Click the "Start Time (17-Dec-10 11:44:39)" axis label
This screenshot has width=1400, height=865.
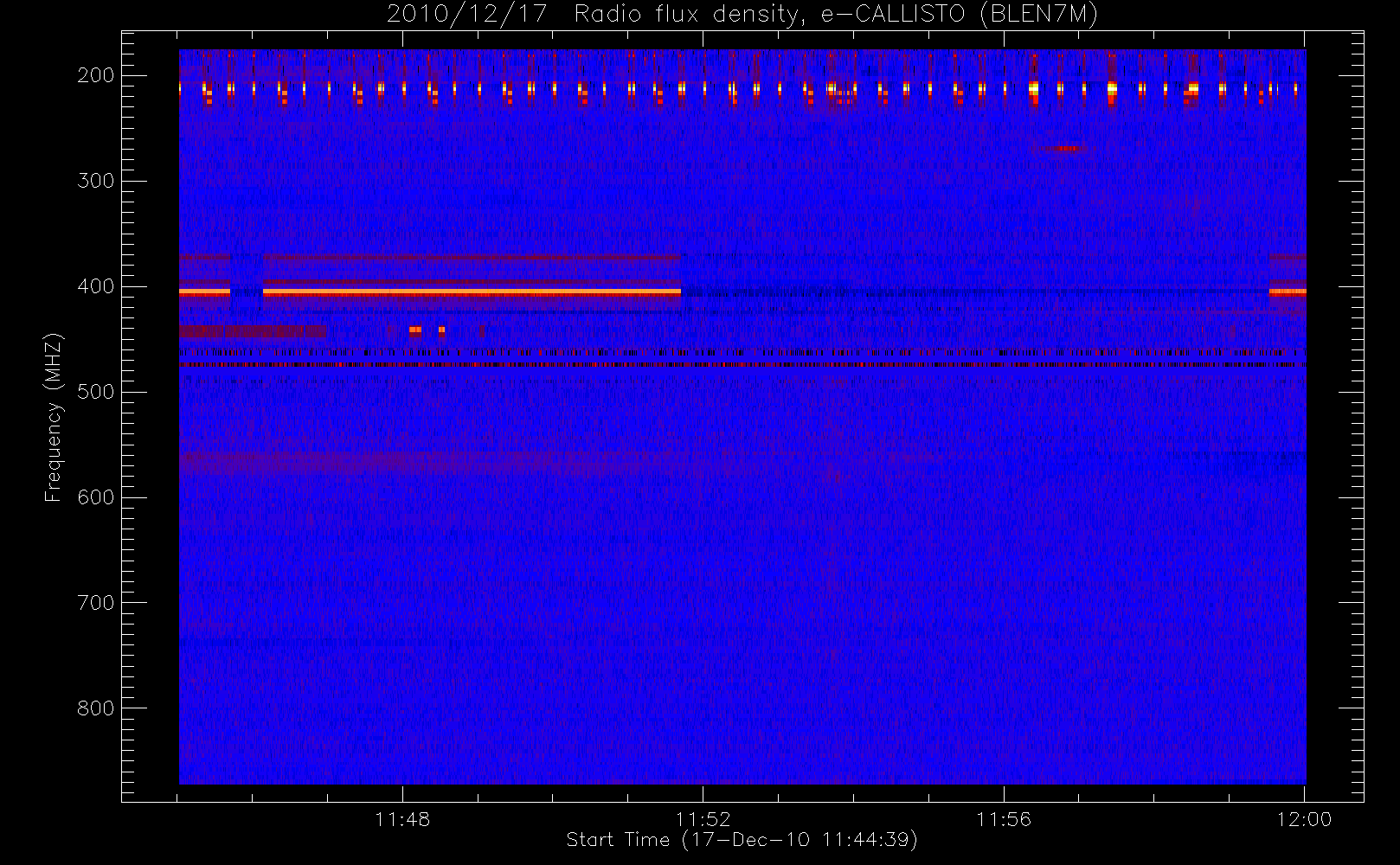coord(742,840)
